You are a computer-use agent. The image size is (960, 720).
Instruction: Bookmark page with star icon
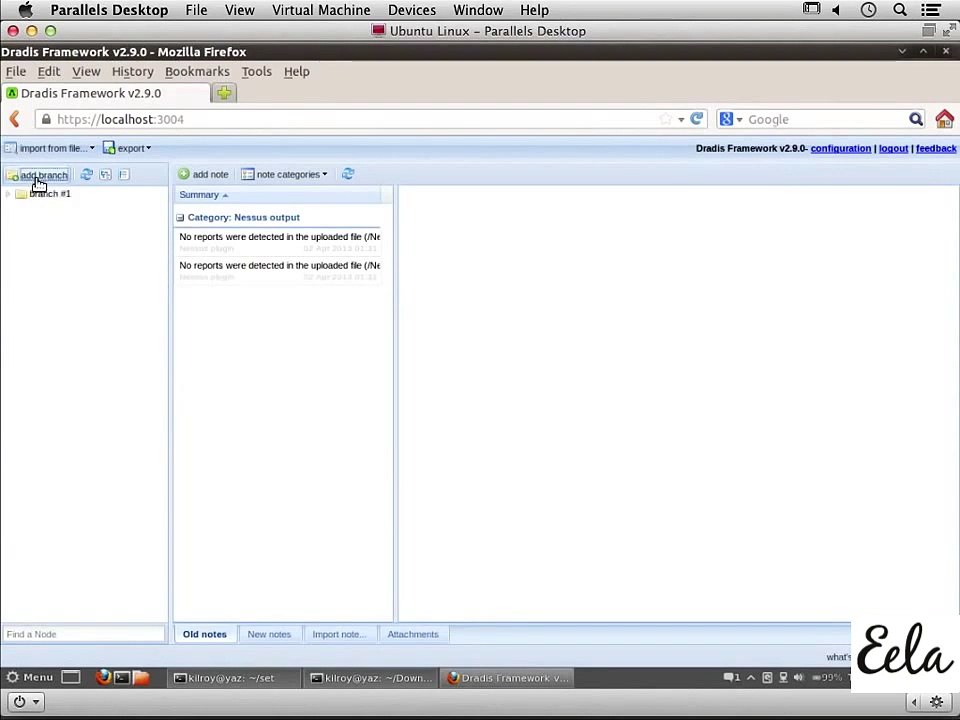(x=666, y=119)
